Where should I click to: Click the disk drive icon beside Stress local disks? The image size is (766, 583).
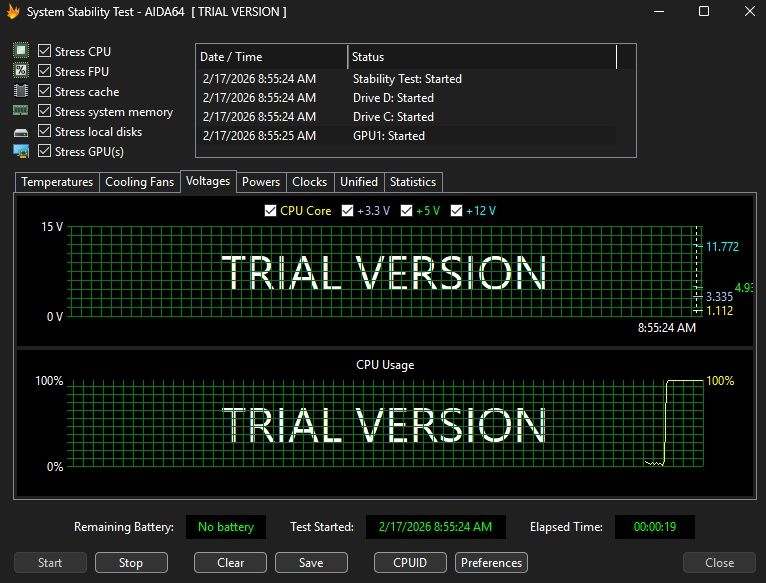click(21, 132)
